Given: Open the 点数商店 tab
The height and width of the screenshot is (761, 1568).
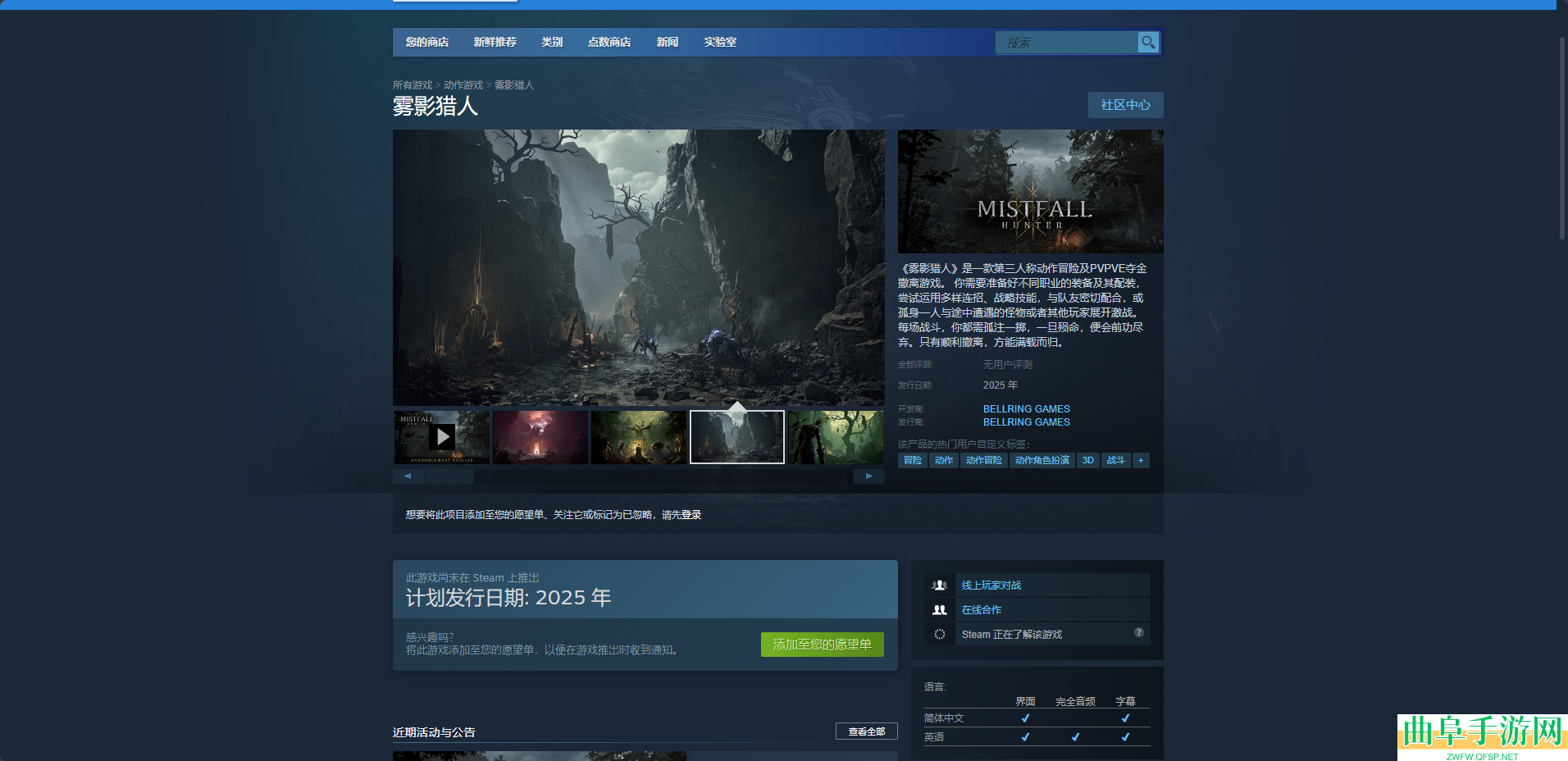Looking at the screenshot, I should [x=609, y=42].
